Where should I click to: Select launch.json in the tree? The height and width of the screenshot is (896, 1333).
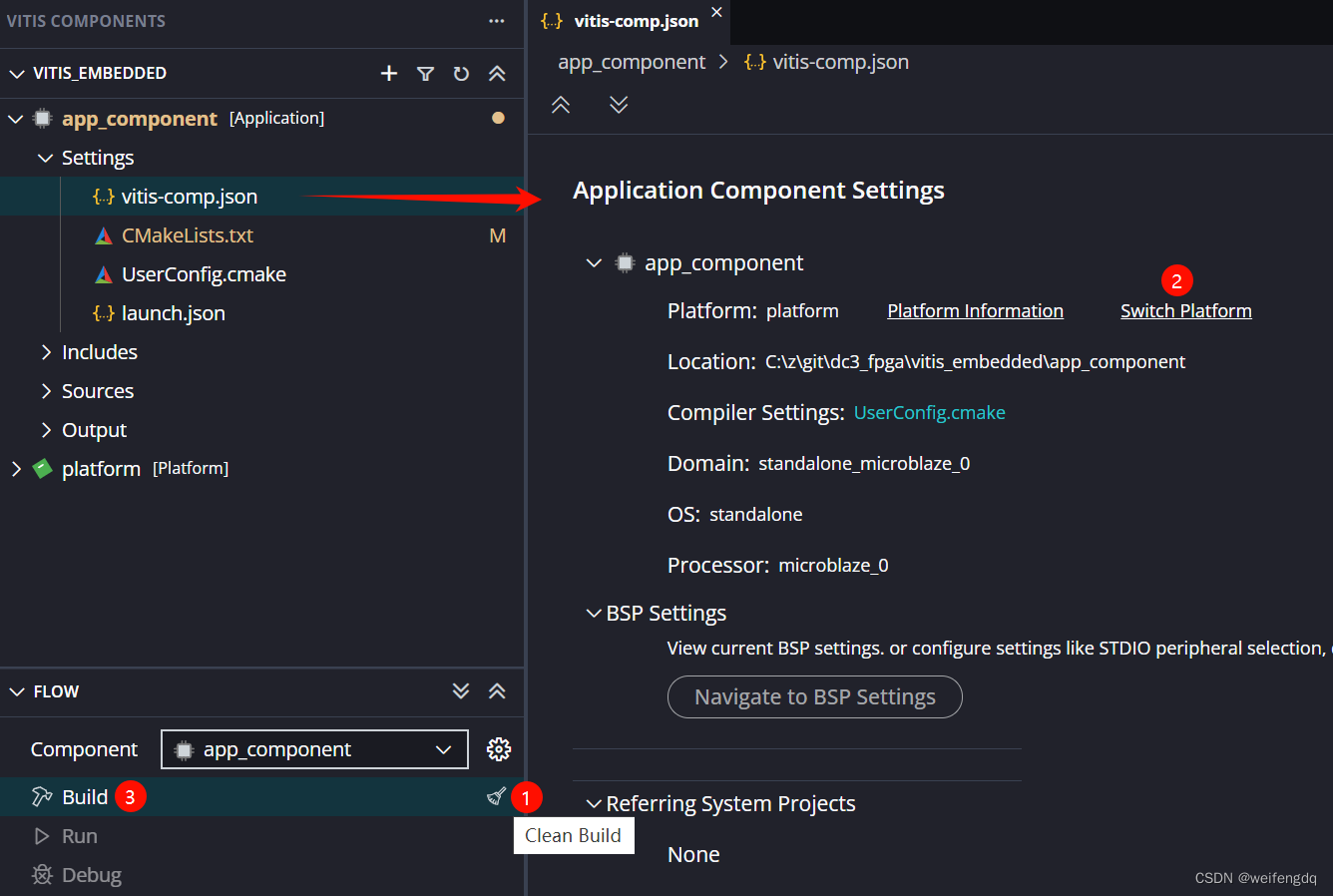click(261, 313)
